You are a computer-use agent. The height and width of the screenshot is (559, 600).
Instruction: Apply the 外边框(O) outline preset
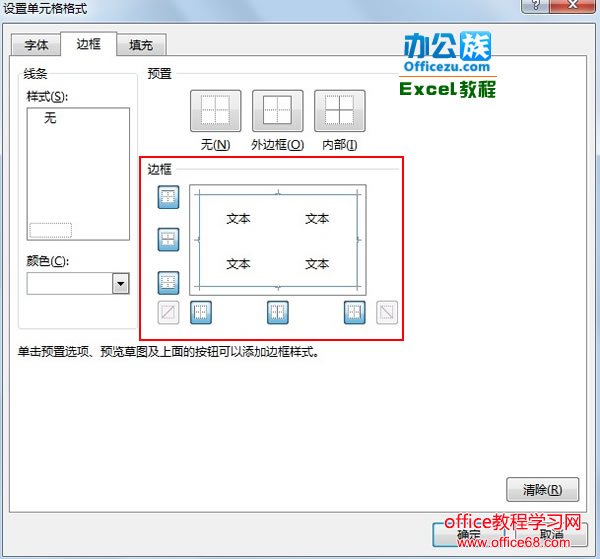277,111
